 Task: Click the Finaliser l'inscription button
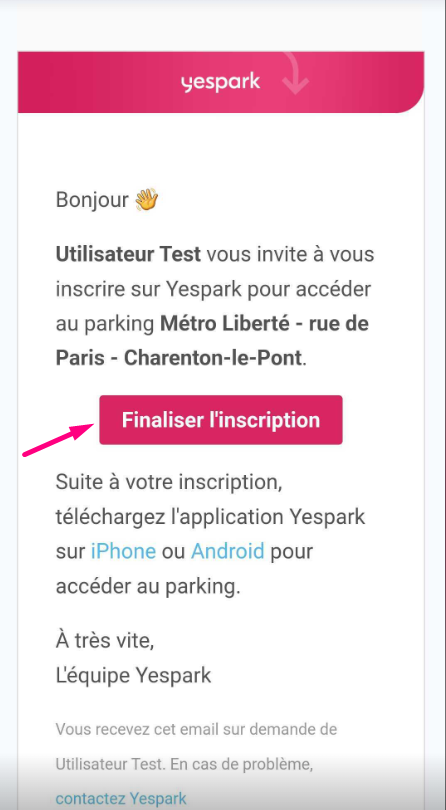221,419
